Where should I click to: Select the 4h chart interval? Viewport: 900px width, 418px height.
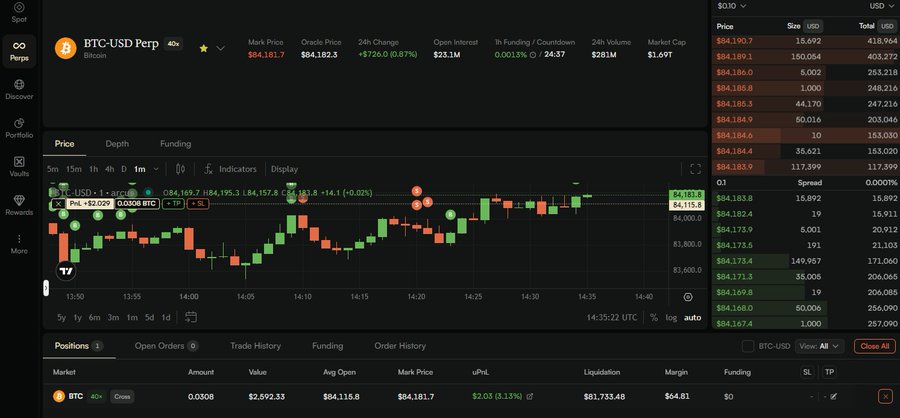(x=110, y=169)
